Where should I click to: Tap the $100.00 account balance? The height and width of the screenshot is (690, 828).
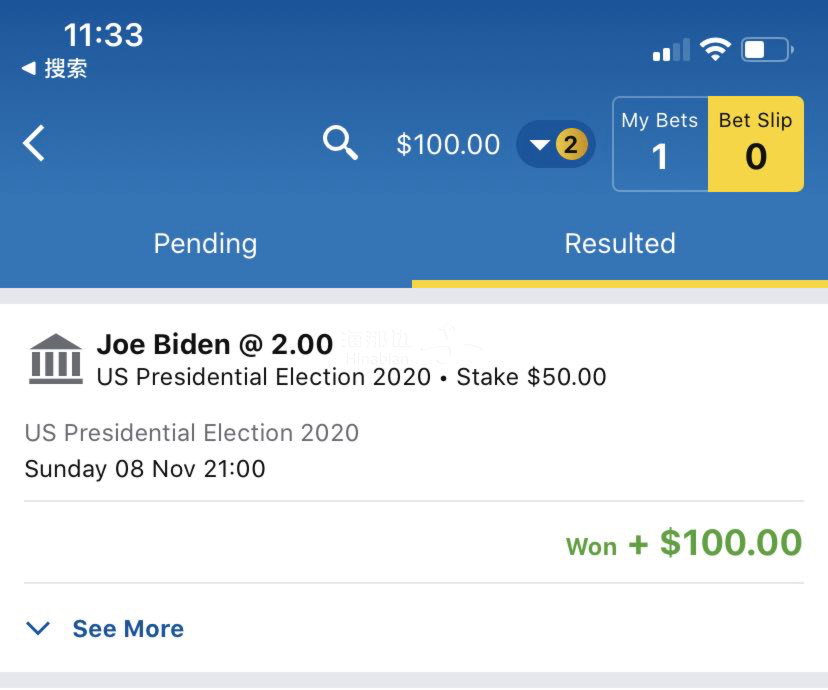pyautogui.click(x=448, y=144)
